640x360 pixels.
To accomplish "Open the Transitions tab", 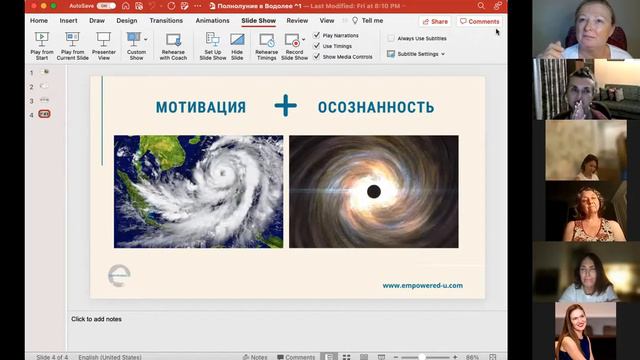I will pos(166,20).
